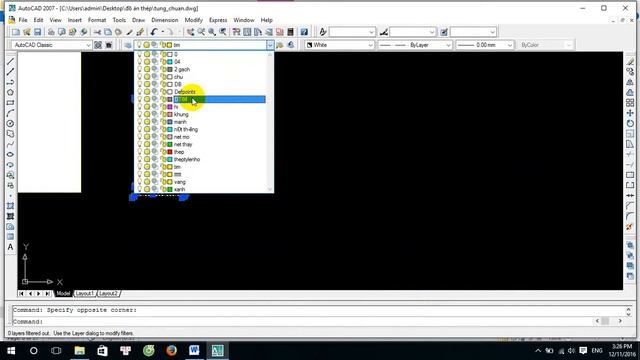Switch to the Layout2 tab
This screenshot has width=640, height=360.
pos(108,293)
